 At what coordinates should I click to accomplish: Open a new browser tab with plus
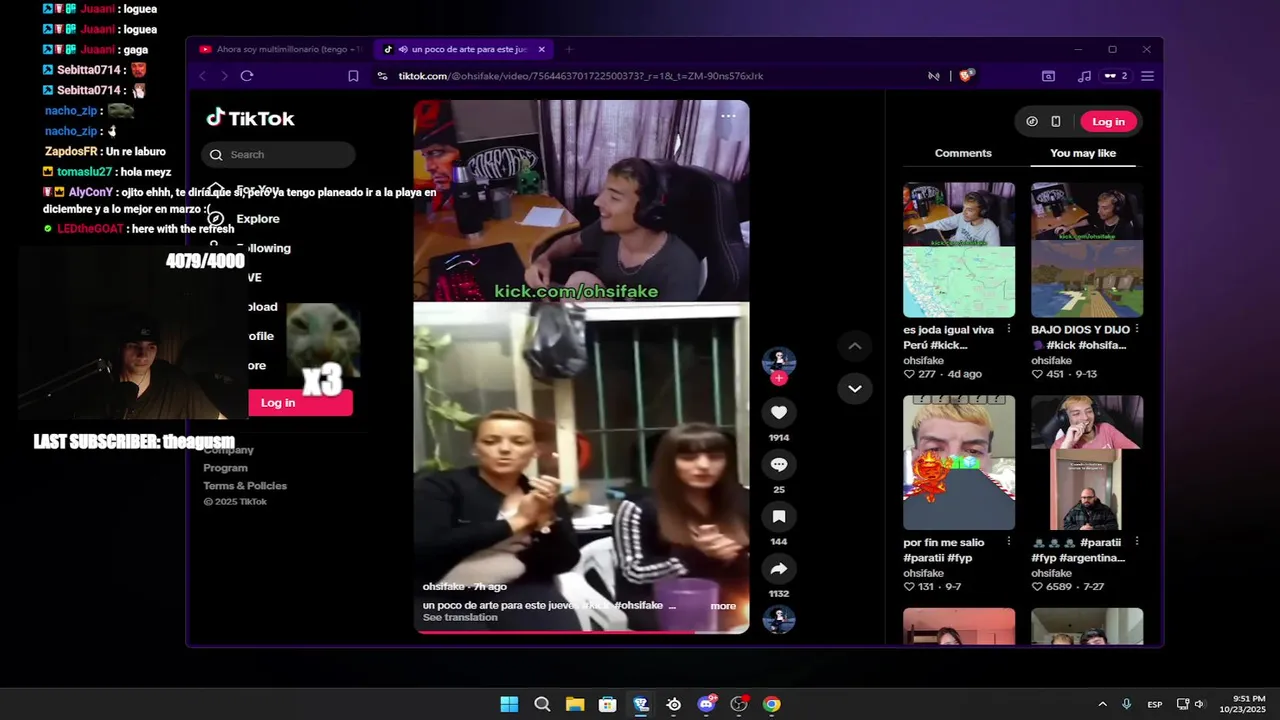click(569, 49)
